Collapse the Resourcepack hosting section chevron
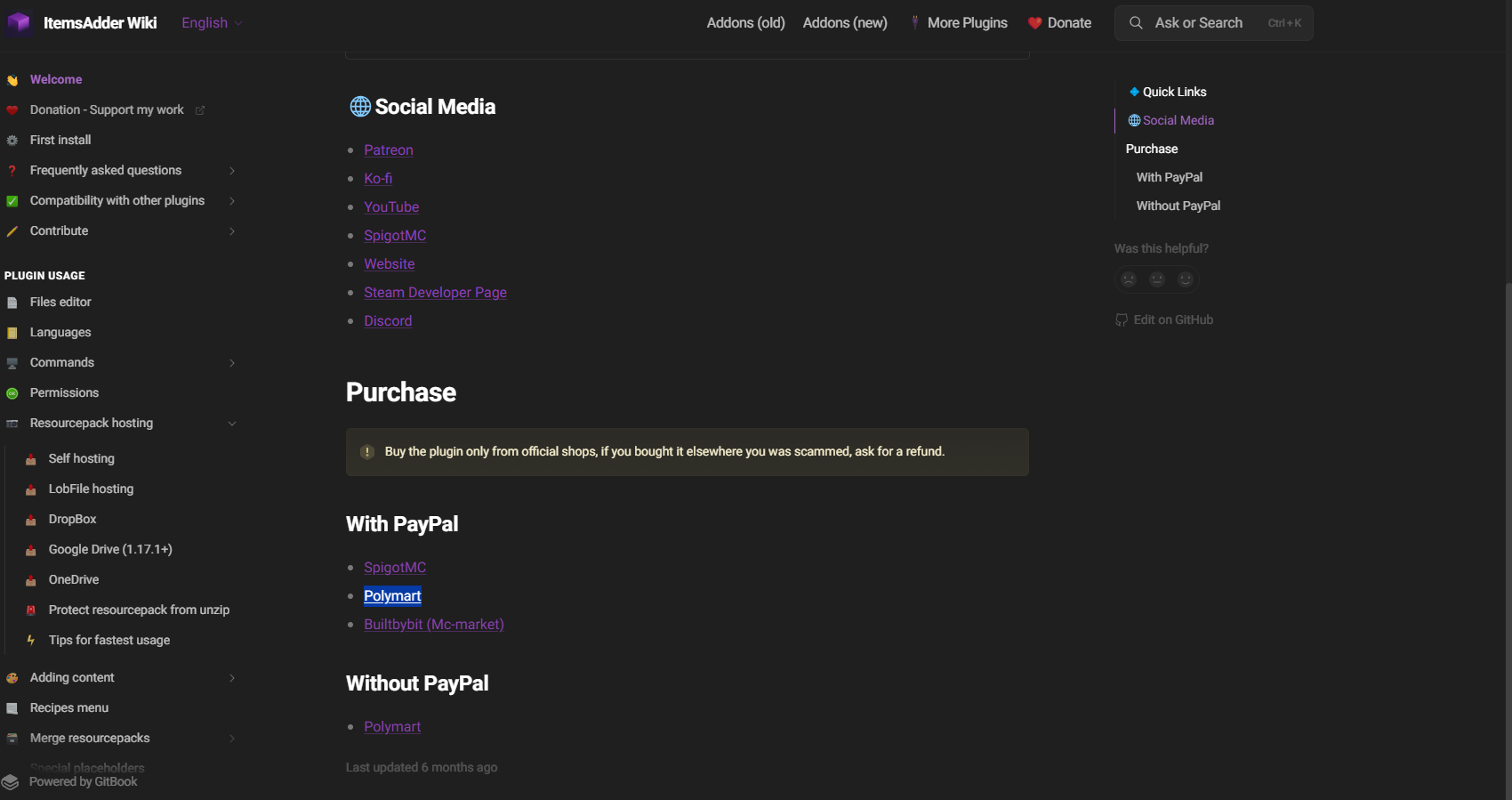 tap(232, 424)
